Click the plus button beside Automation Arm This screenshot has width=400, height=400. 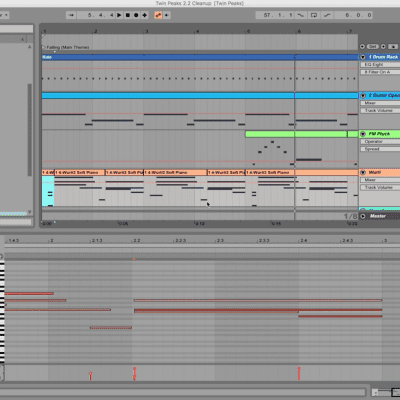click(x=166, y=15)
